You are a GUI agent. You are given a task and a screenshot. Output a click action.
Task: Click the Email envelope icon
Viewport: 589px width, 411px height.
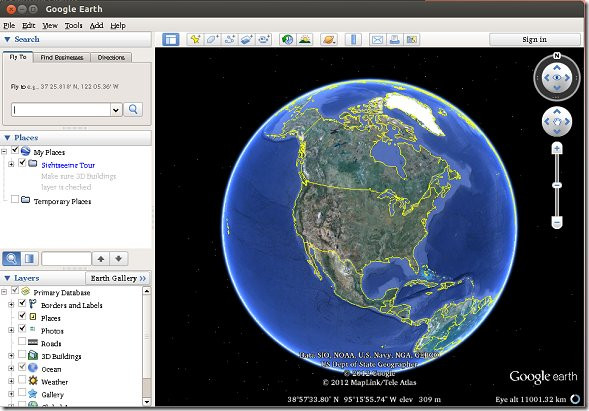tap(377, 39)
